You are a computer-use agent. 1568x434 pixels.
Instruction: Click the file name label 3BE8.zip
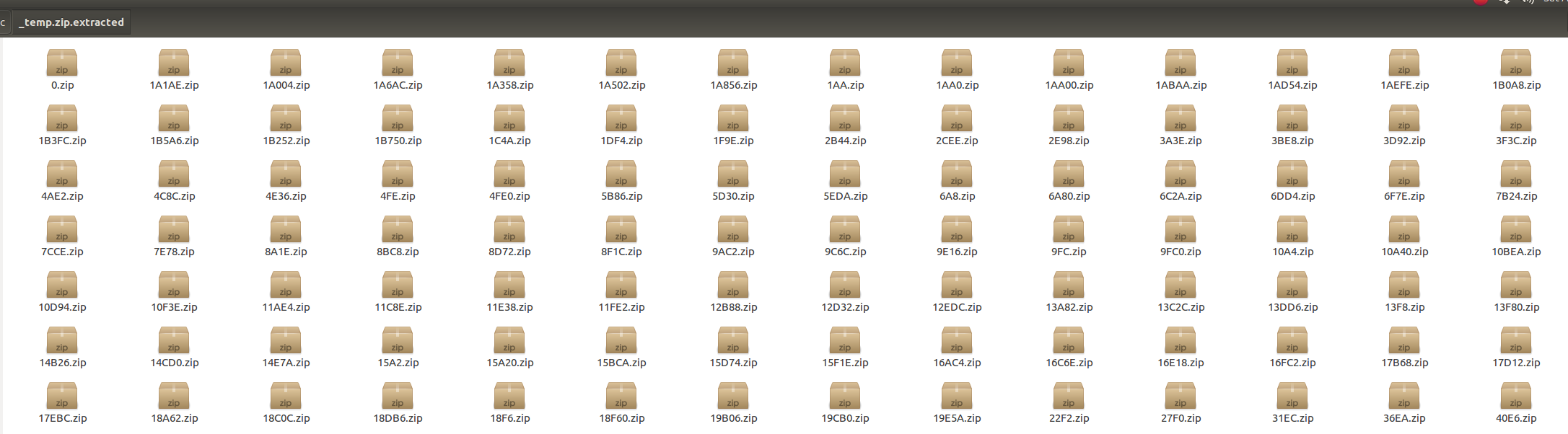click(1292, 141)
